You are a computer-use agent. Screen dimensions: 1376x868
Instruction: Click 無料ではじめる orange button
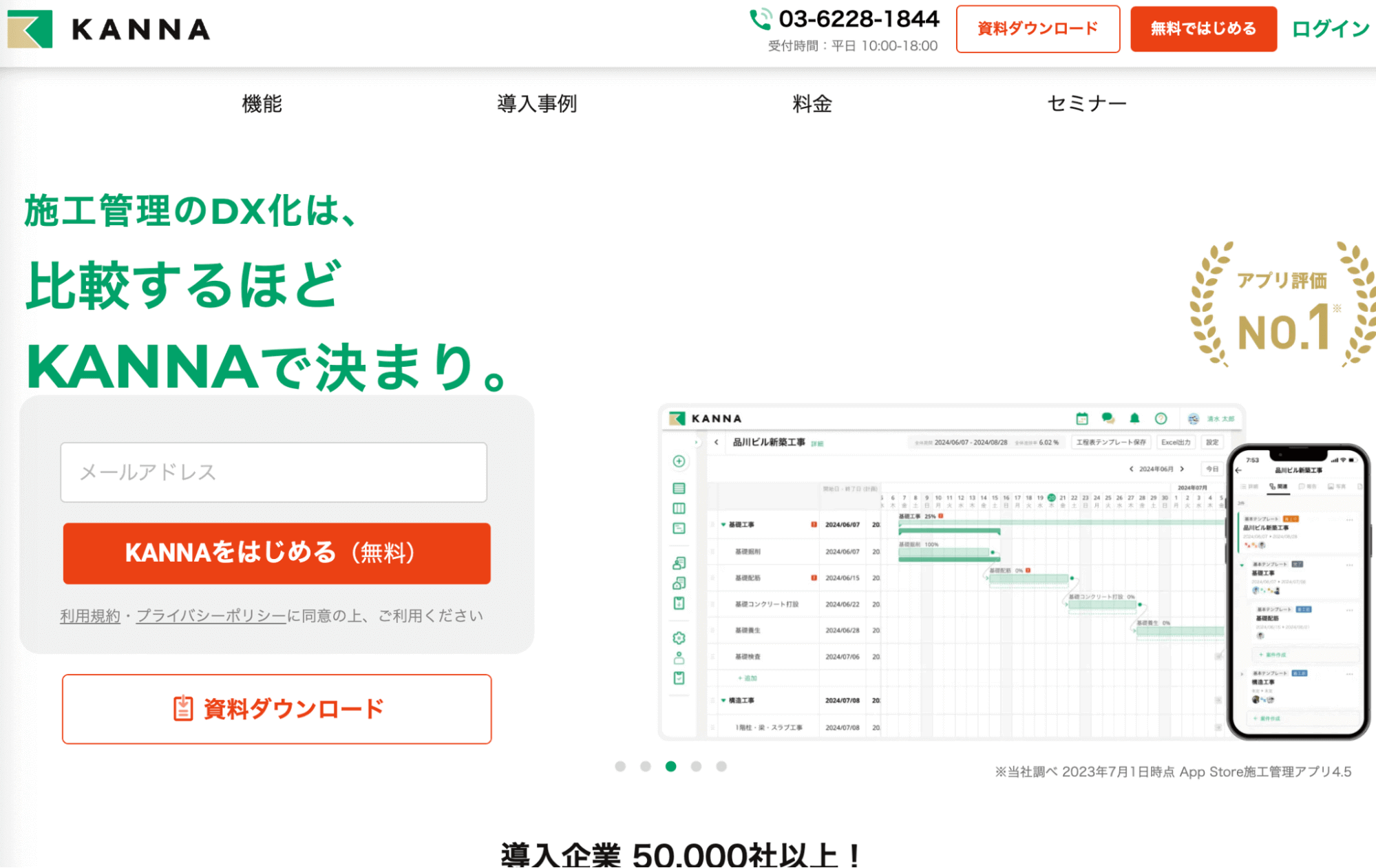point(1203,29)
